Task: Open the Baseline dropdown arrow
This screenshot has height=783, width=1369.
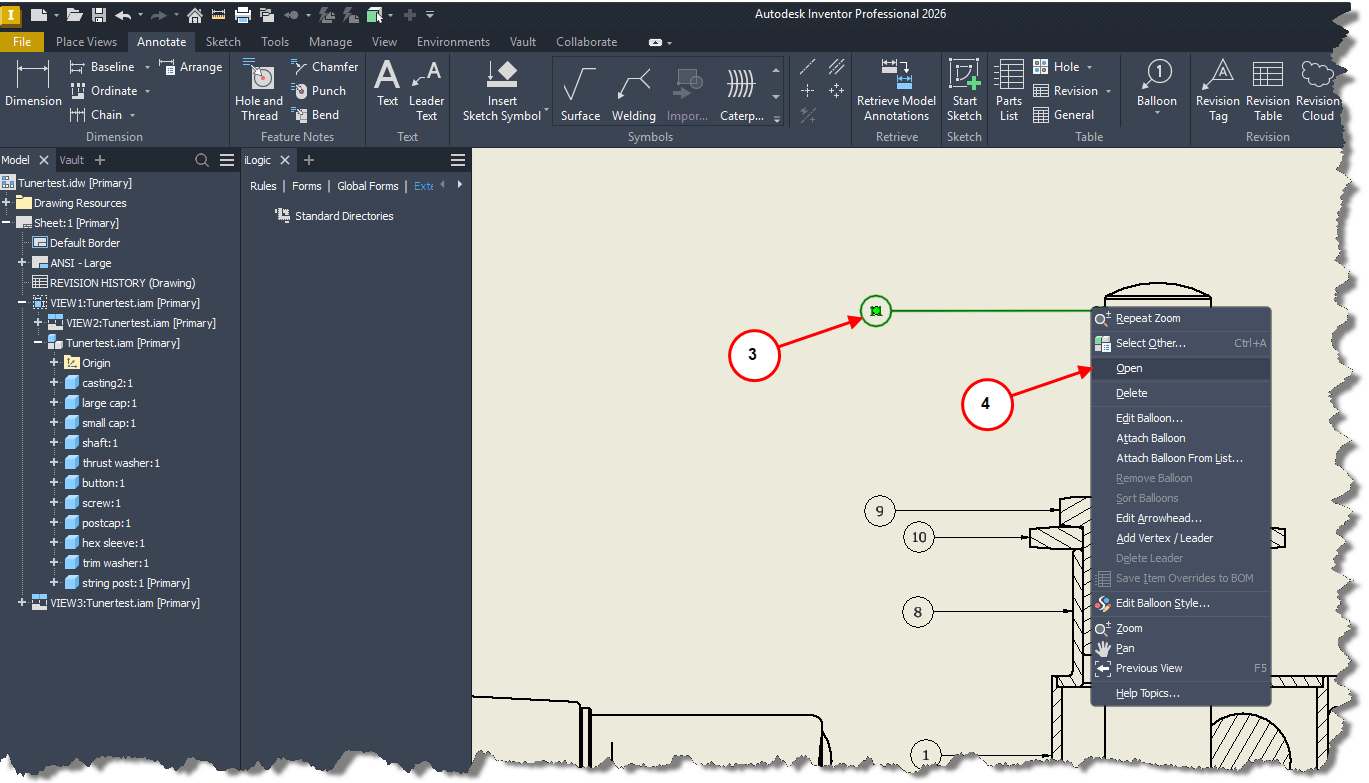Action: click(x=147, y=67)
